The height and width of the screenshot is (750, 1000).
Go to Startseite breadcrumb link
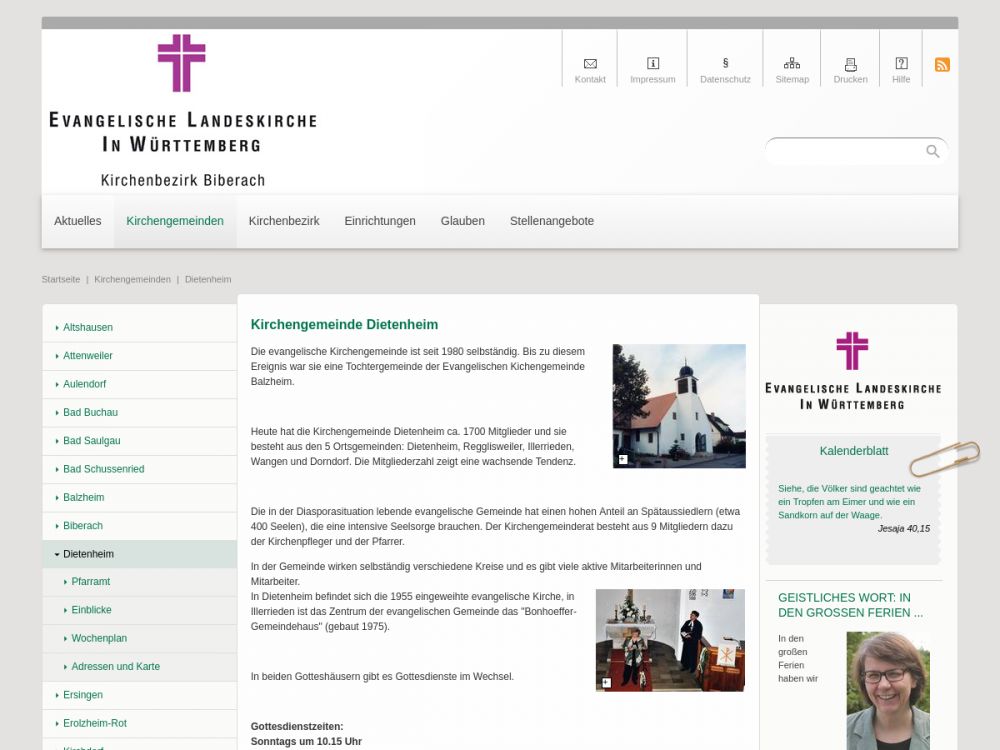tap(61, 279)
